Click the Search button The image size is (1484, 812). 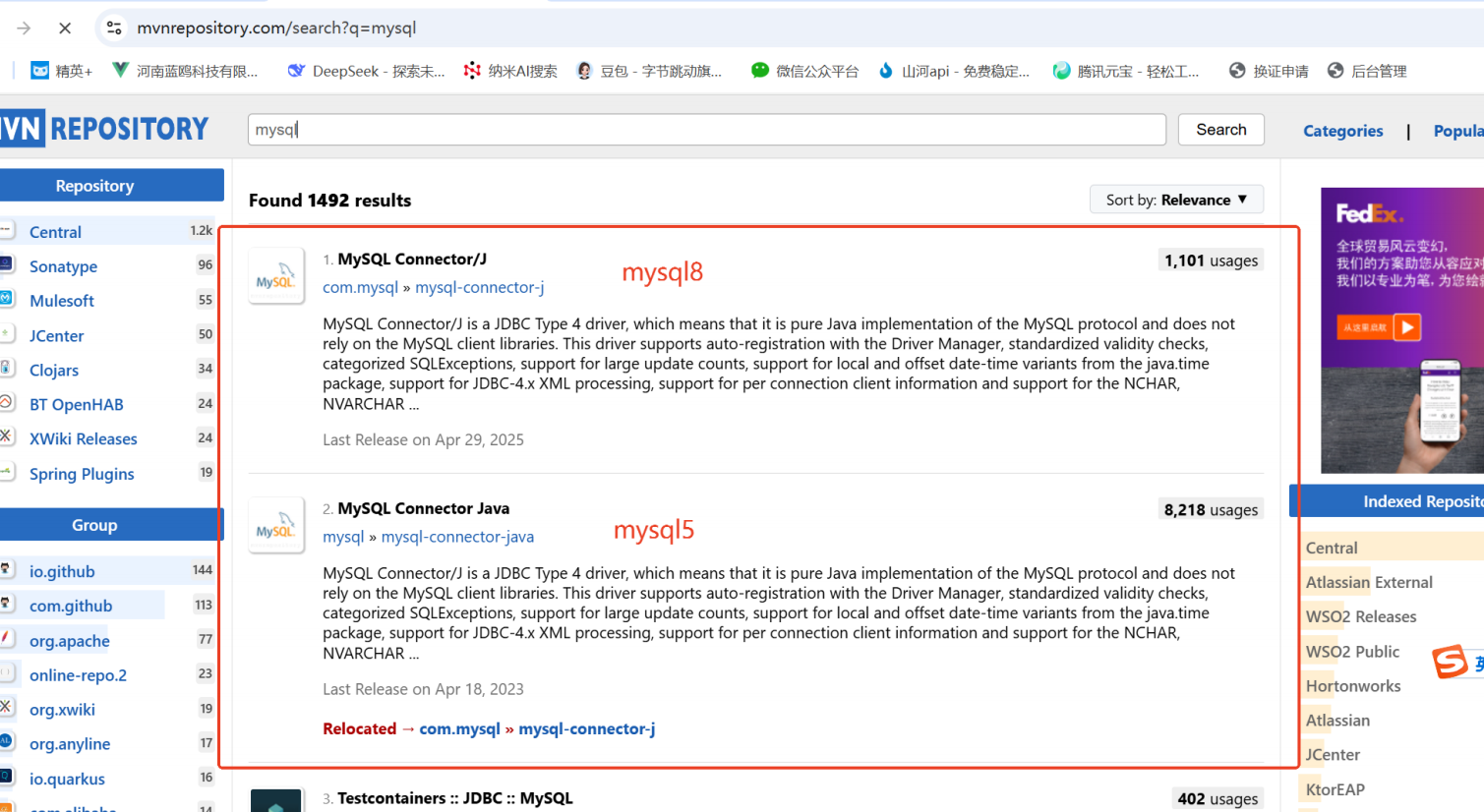(1220, 130)
